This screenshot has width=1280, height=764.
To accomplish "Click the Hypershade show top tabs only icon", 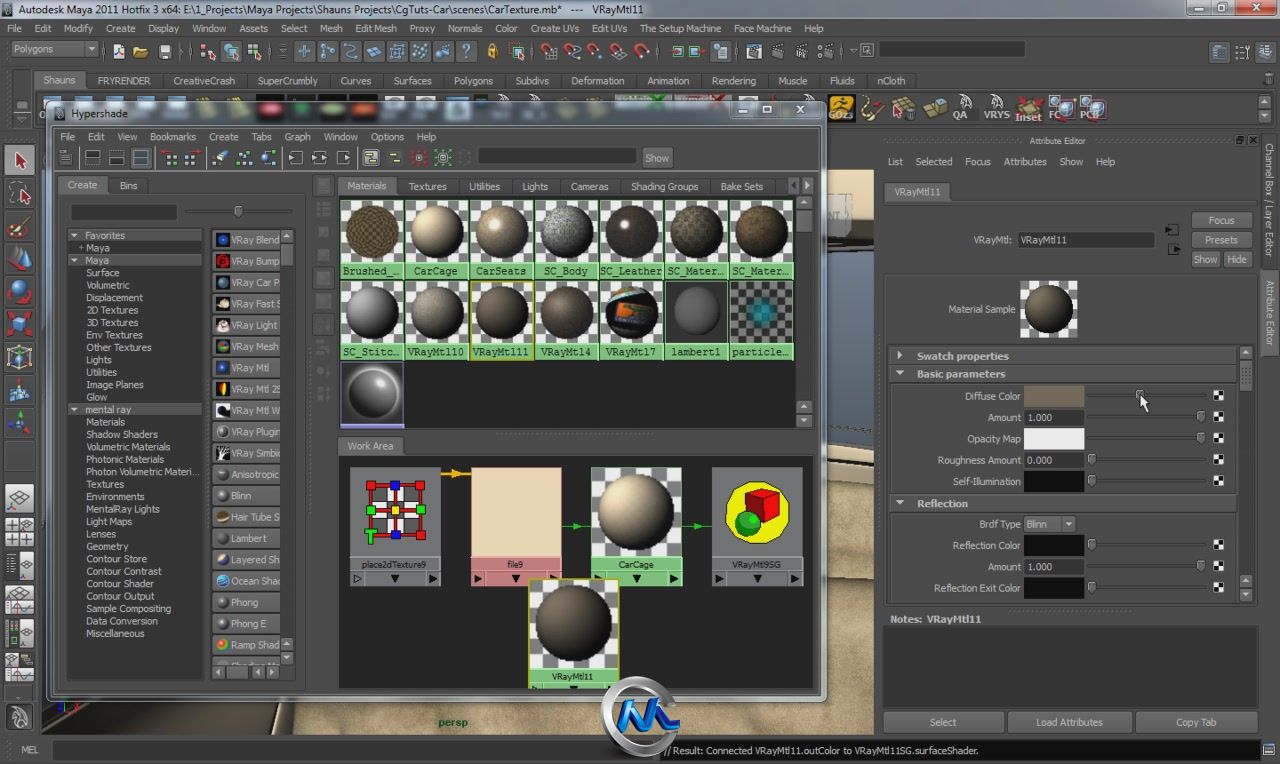I will click(92, 157).
